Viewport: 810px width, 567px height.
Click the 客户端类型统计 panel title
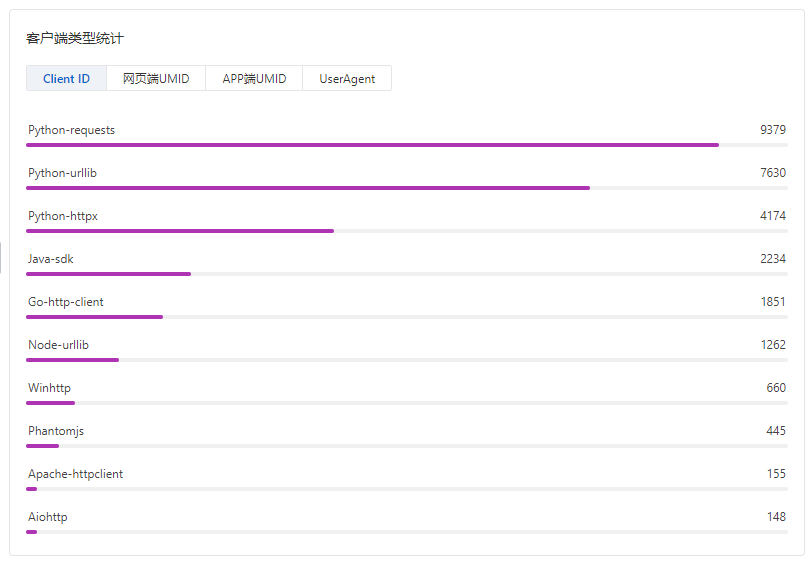click(x=75, y=39)
